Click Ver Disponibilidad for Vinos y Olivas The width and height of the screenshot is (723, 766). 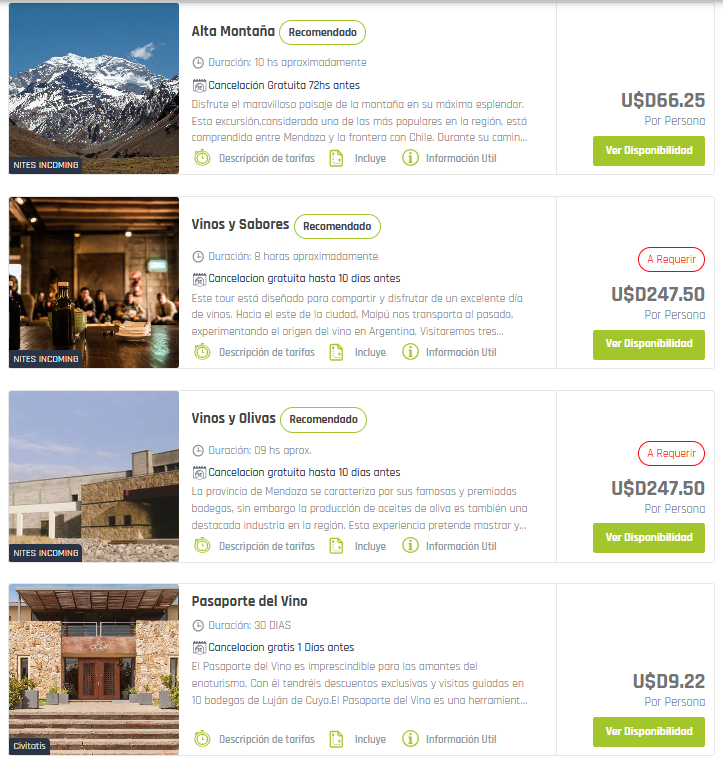[x=649, y=538]
